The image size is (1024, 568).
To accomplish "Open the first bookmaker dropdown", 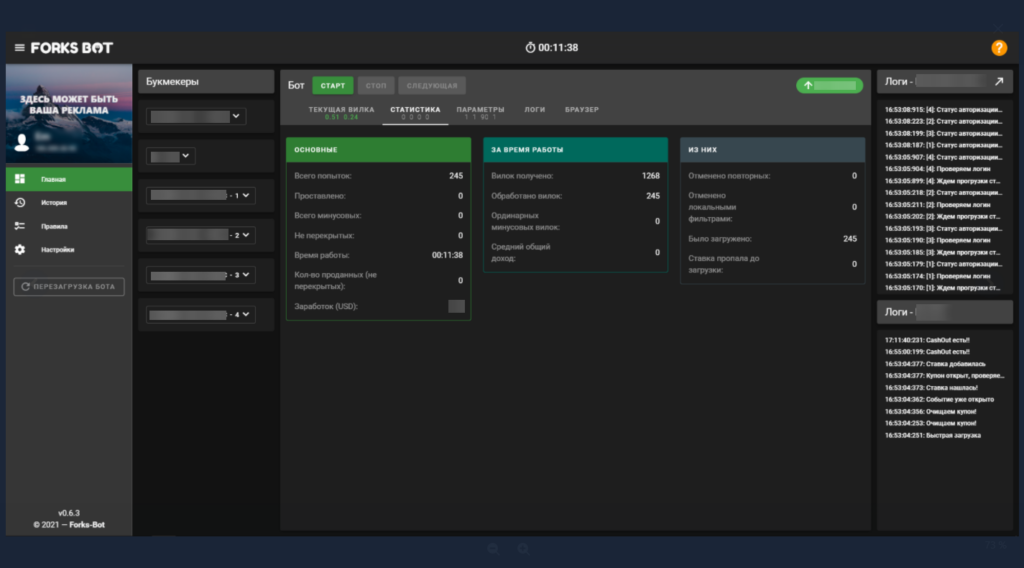I will click(x=196, y=116).
